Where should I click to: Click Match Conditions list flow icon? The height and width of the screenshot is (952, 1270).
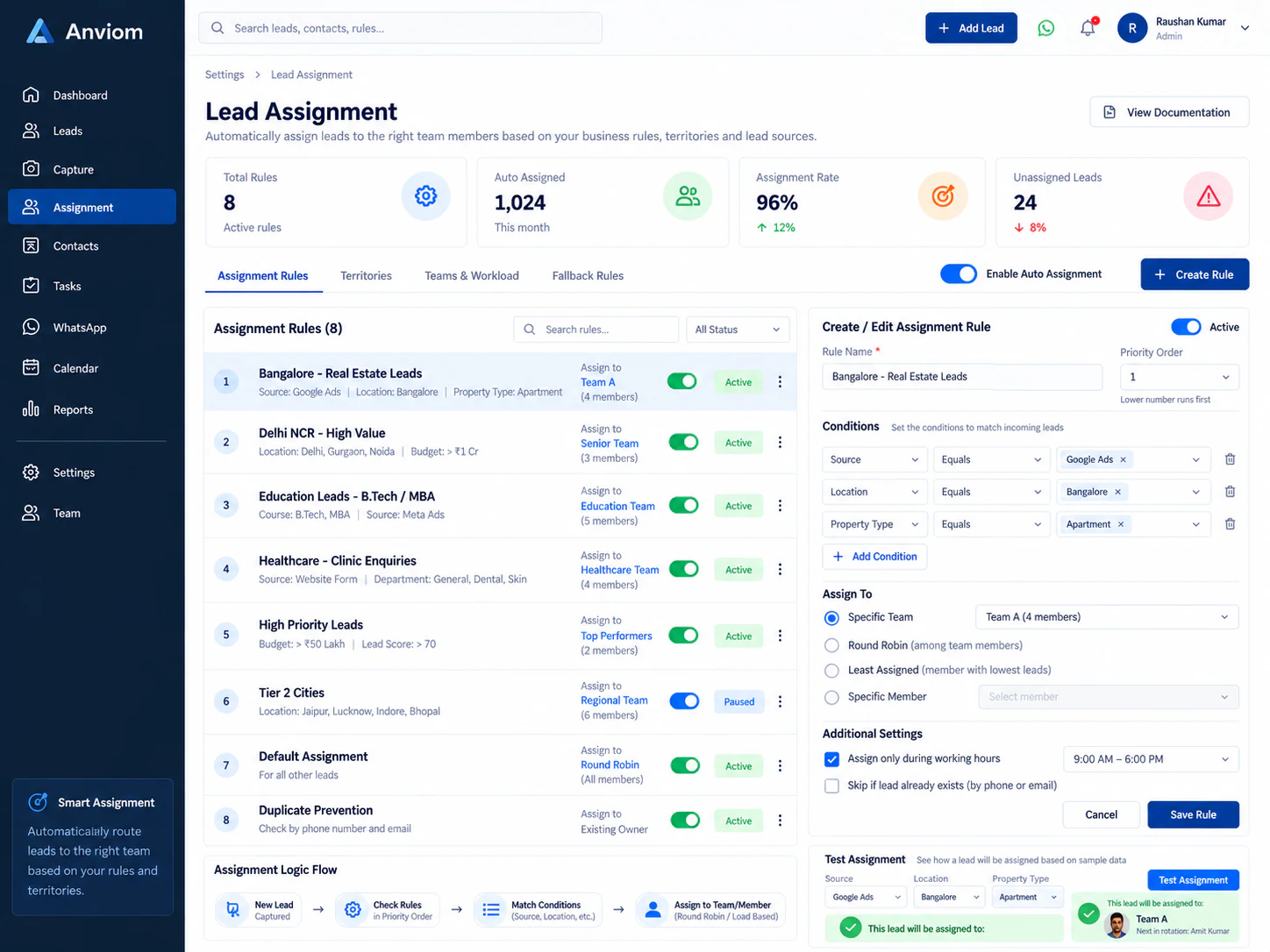[x=491, y=910]
